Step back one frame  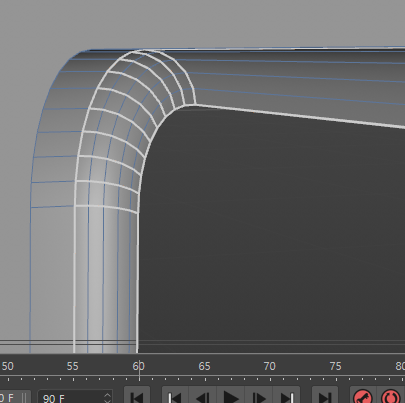[x=203, y=396]
